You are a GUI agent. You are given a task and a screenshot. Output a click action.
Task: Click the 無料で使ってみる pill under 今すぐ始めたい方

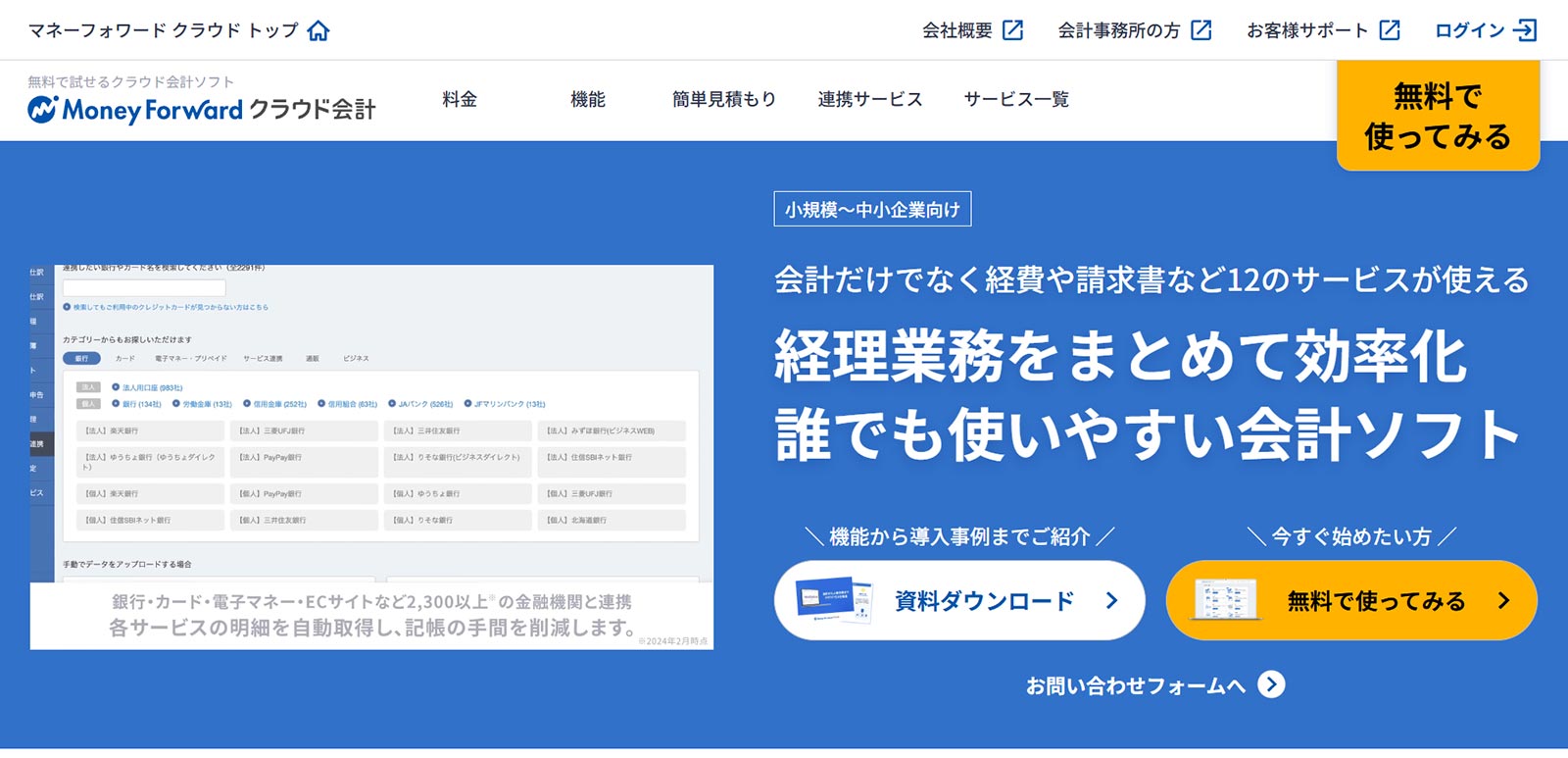pos(1351,600)
